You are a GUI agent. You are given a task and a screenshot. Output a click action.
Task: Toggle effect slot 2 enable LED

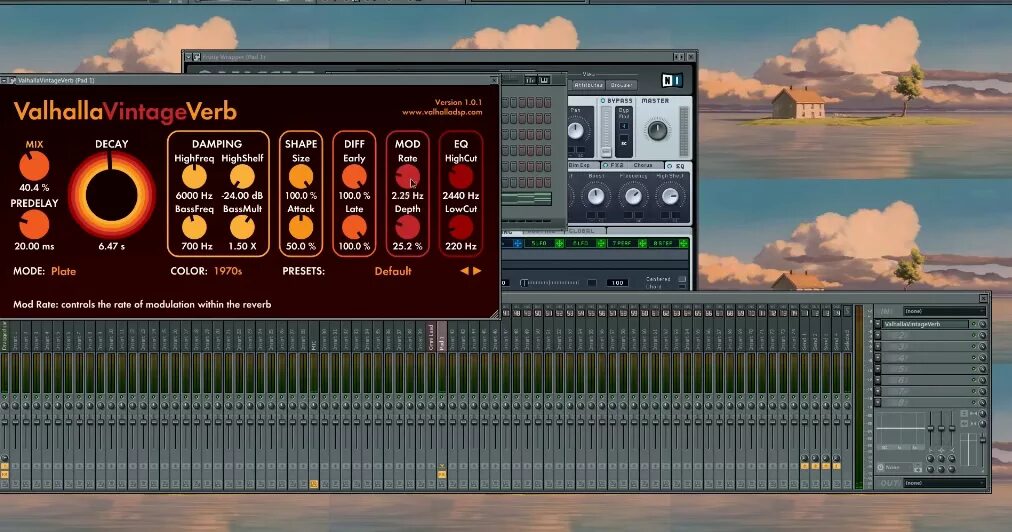(973, 335)
